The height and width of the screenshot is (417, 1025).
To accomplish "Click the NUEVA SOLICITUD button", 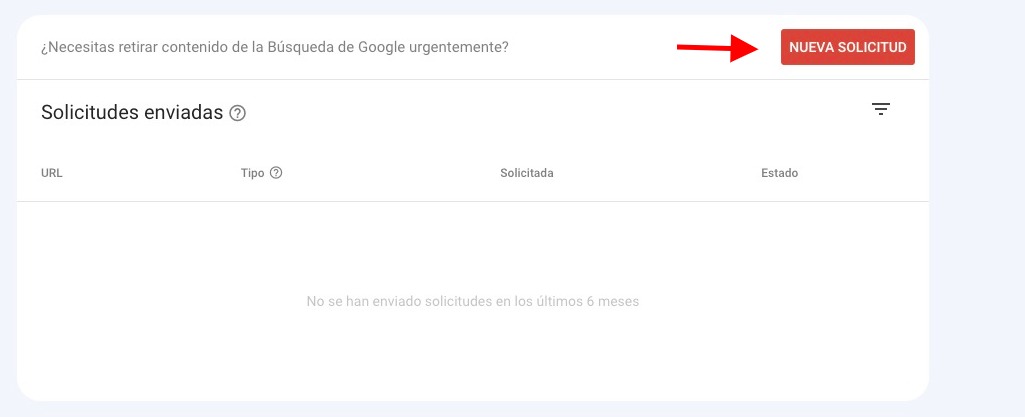I will pos(847,47).
